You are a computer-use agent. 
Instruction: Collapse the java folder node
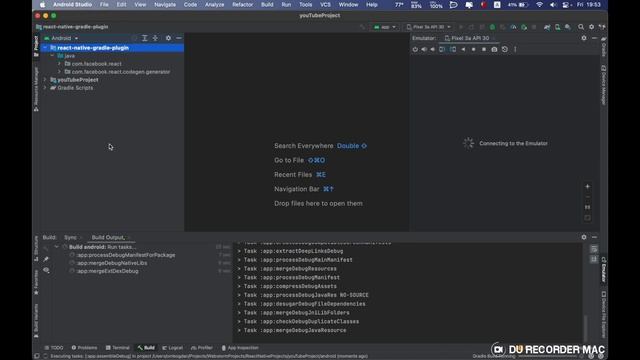(52, 56)
